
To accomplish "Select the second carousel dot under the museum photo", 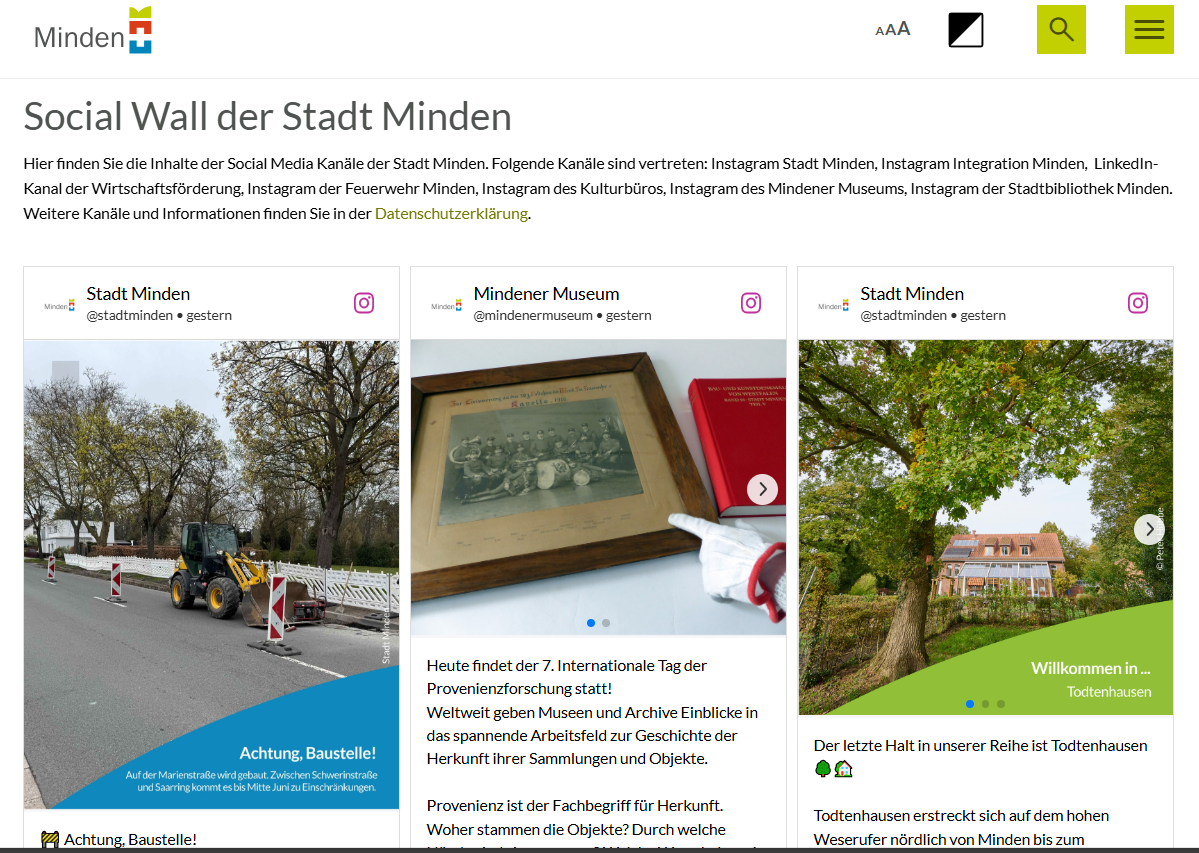I will [606, 622].
